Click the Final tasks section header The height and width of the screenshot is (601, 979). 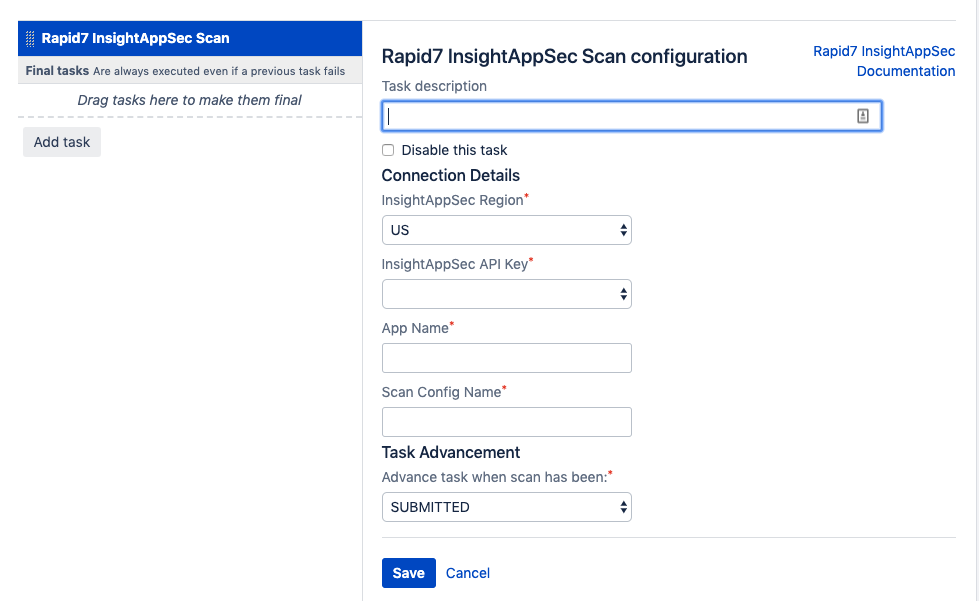pyautogui.click(x=57, y=71)
